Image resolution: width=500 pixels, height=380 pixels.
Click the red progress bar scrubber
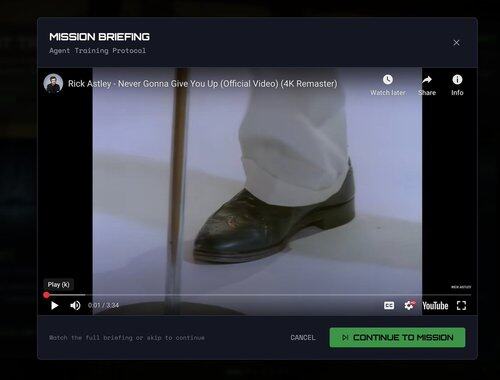pos(46,295)
